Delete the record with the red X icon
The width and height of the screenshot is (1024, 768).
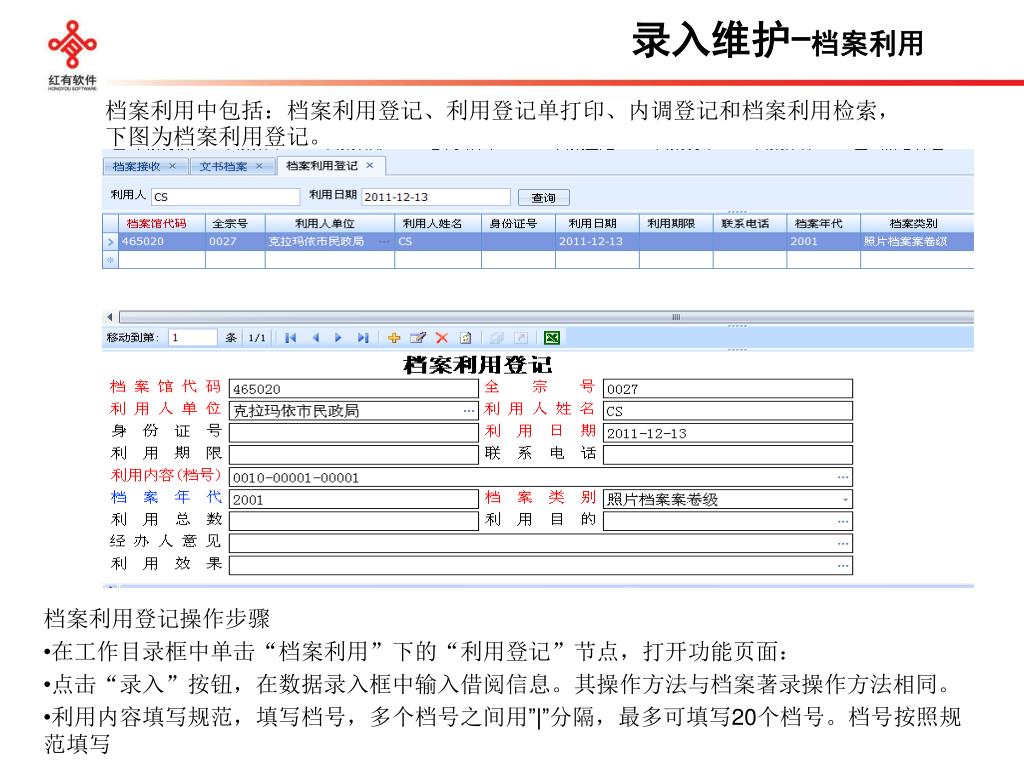click(x=442, y=338)
